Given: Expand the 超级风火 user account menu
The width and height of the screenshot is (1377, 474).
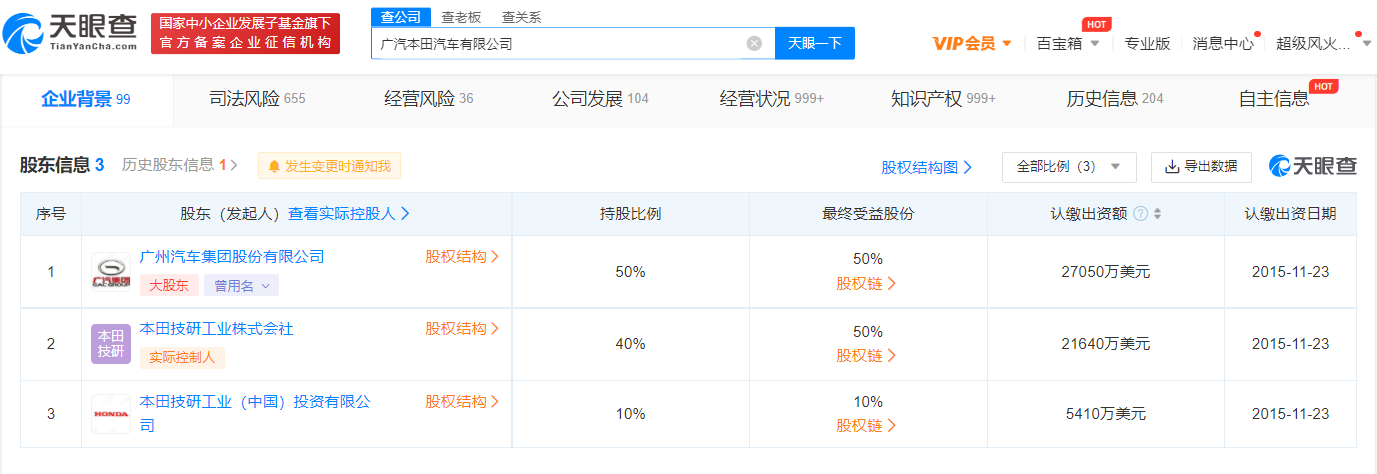Looking at the screenshot, I should click(1324, 43).
